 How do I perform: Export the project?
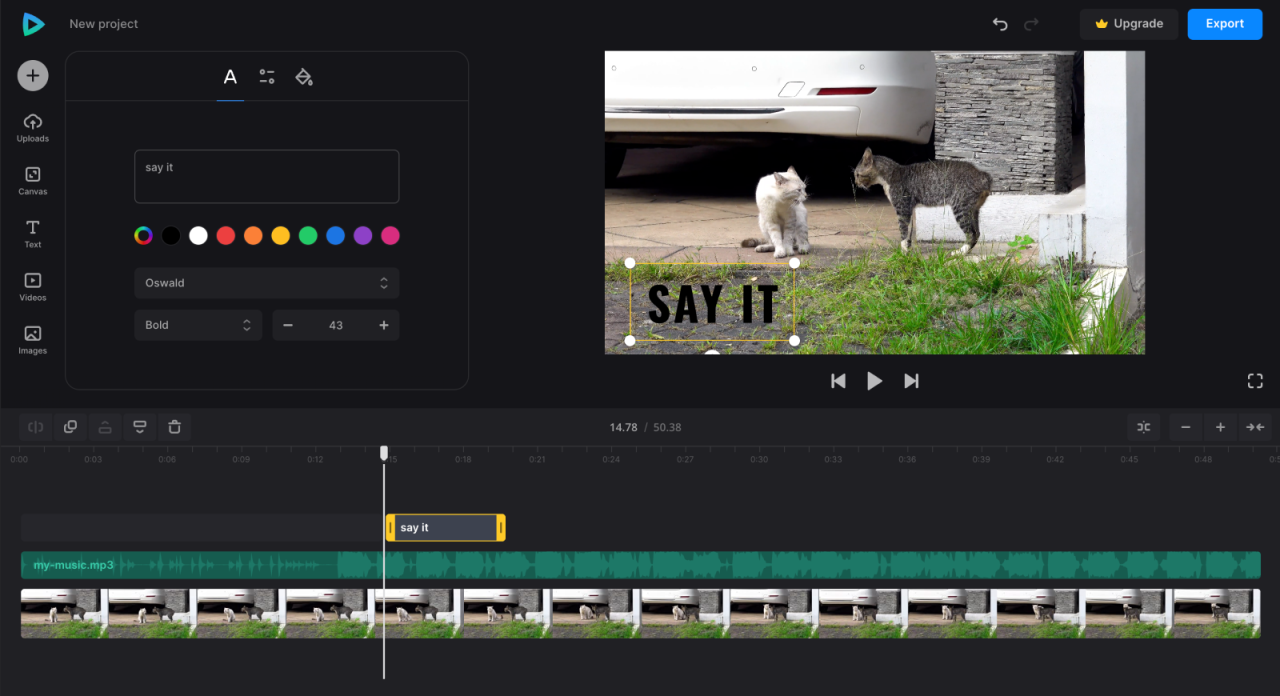1225,23
